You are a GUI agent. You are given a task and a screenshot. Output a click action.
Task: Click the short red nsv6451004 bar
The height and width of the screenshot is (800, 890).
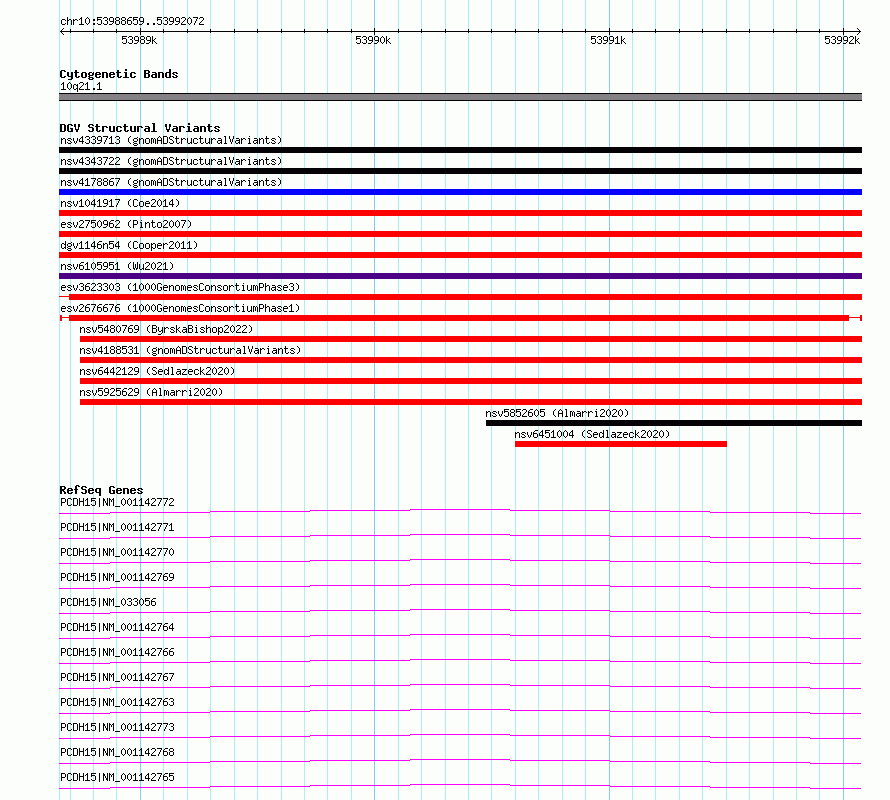(620, 444)
